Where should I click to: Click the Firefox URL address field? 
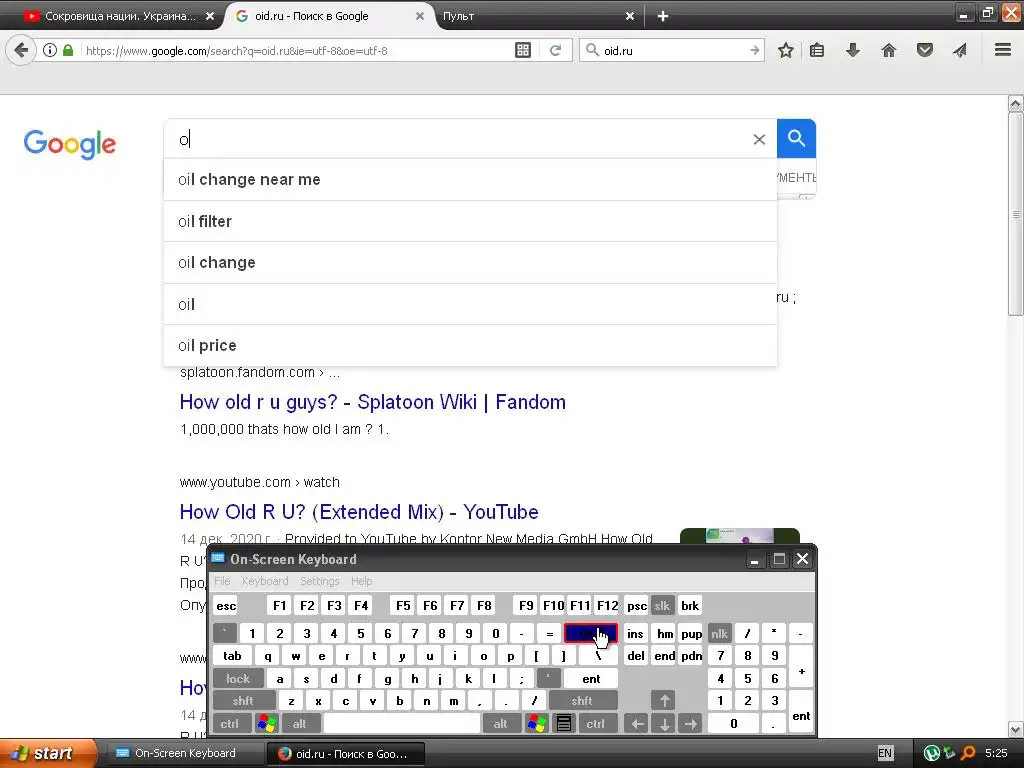coord(297,50)
